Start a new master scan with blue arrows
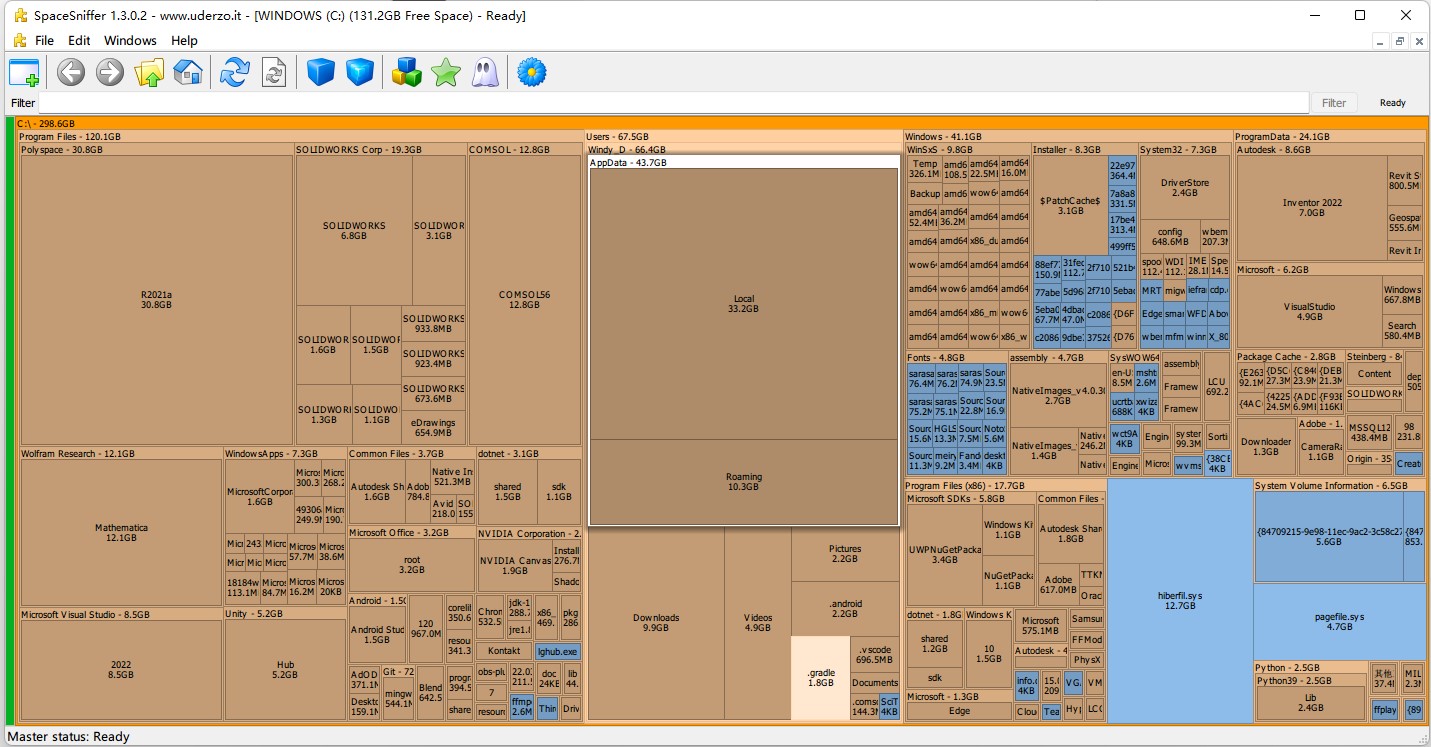 point(235,72)
